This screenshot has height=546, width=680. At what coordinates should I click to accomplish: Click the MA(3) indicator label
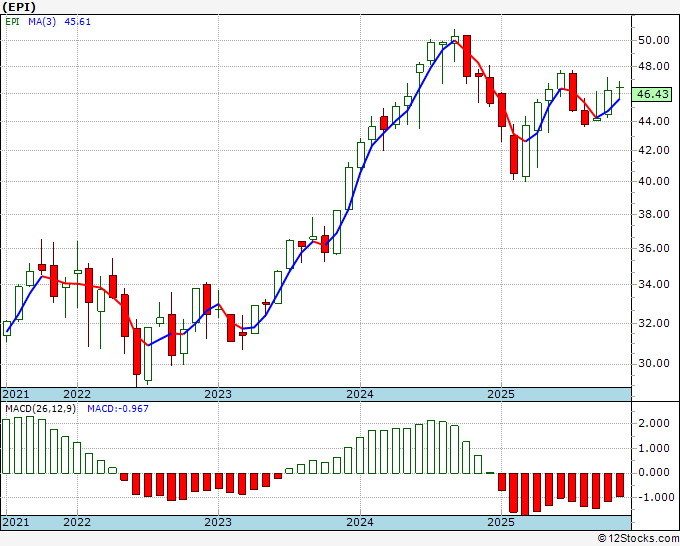click(42, 22)
